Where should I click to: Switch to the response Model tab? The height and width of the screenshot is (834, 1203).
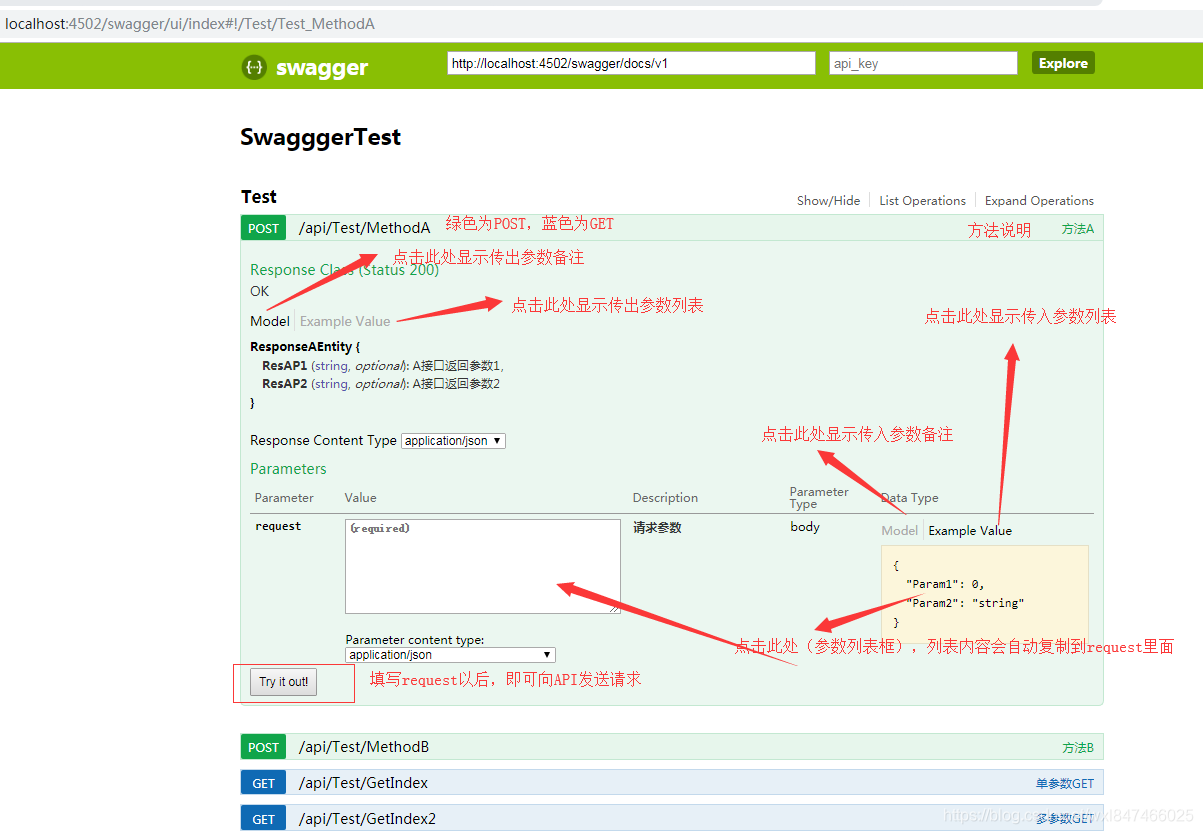(x=270, y=321)
